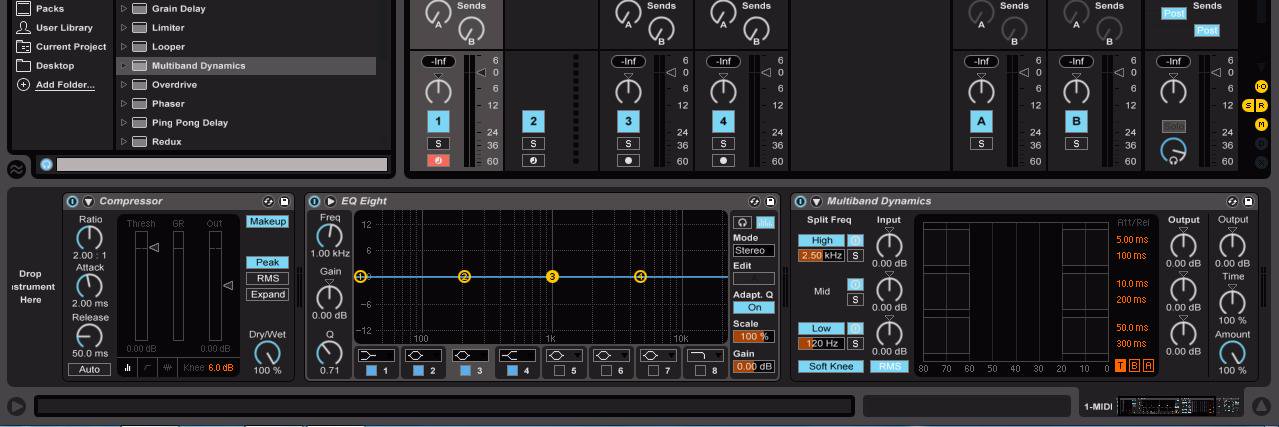Enable EQ band 8 activator checkbox
This screenshot has width=1279, height=427.
tap(701, 371)
